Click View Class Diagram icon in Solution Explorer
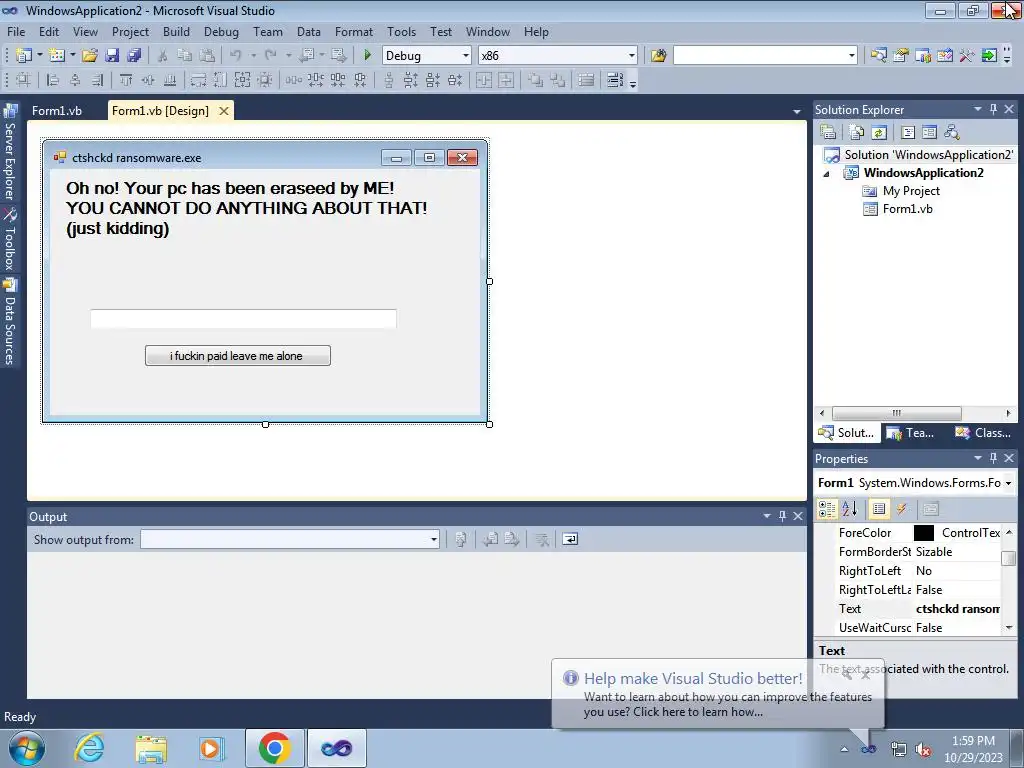The height and width of the screenshot is (768, 1024). pyautogui.click(x=952, y=133)
